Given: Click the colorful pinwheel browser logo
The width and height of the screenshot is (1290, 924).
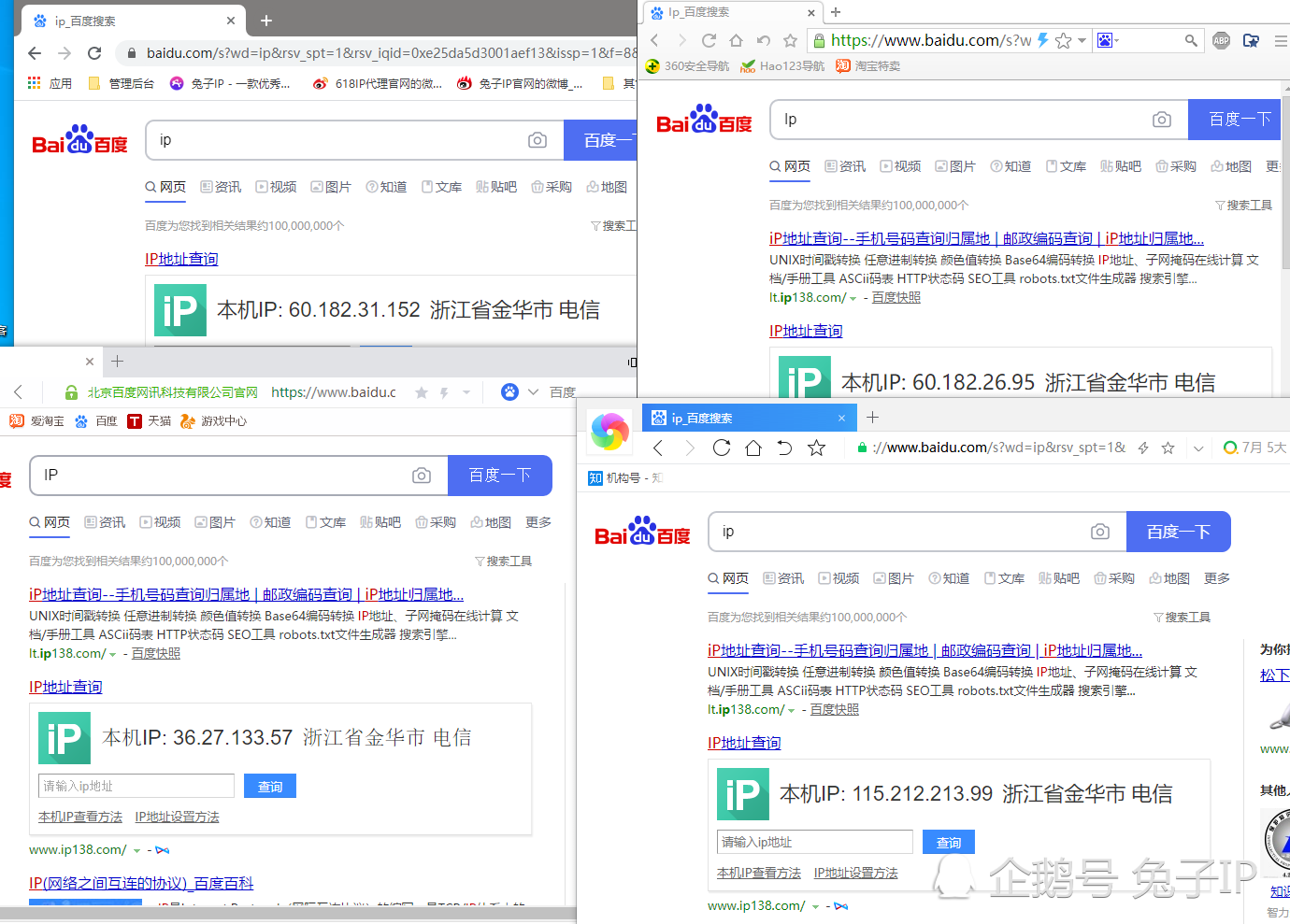Looking at the screenshot, I should 609,432.
